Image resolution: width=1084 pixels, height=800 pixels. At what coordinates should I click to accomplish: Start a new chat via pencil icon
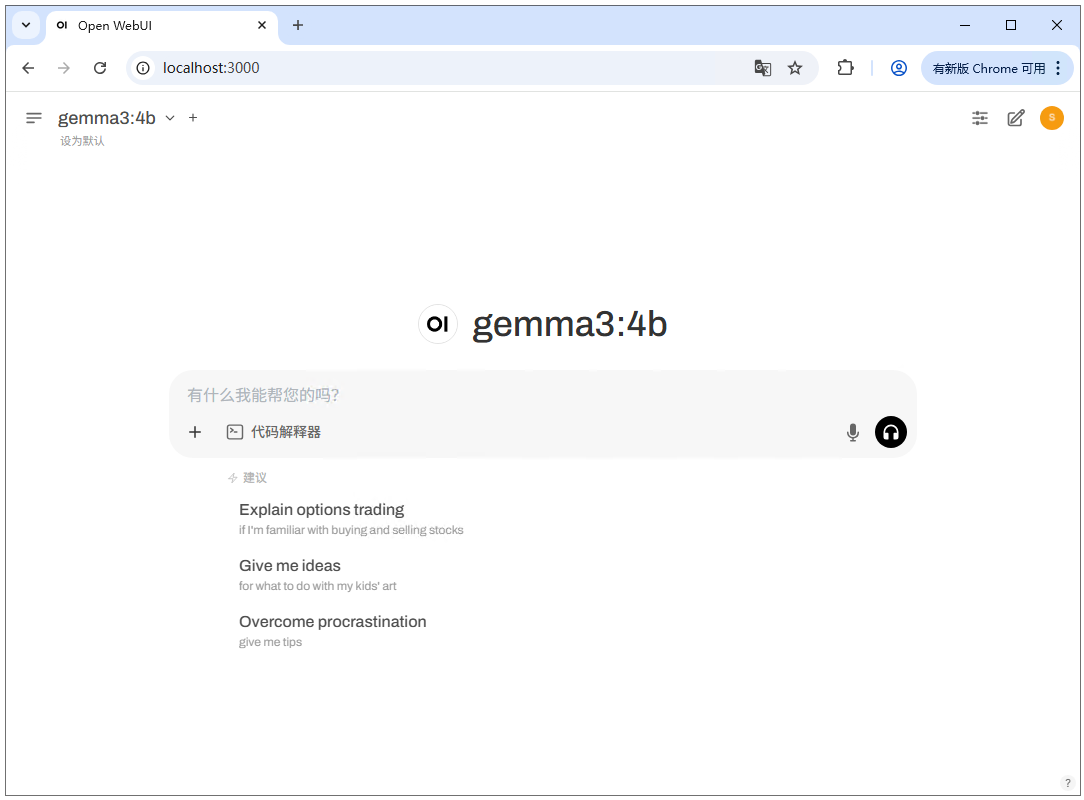1016,117
